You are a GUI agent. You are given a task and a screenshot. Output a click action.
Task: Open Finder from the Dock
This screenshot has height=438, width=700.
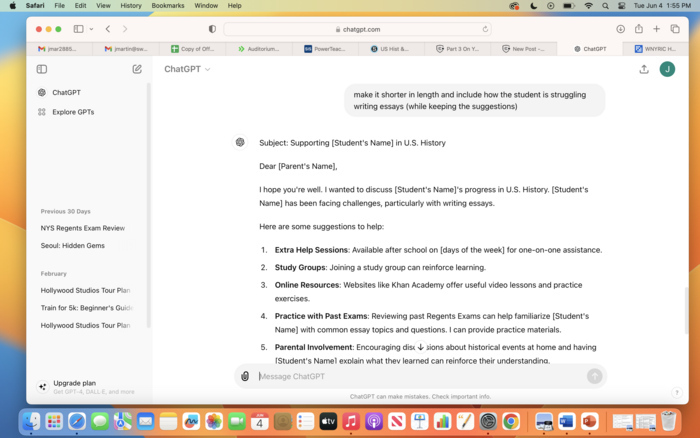click(x=33, y=421)
